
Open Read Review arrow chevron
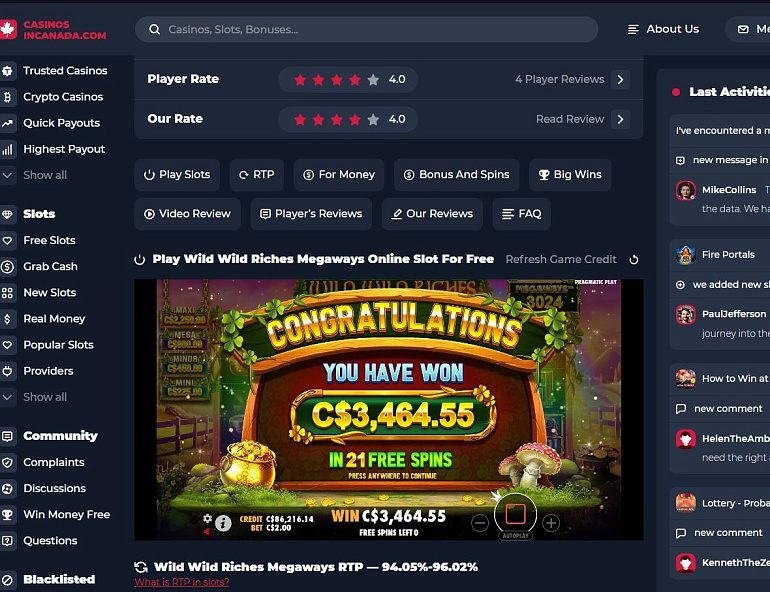620,119
